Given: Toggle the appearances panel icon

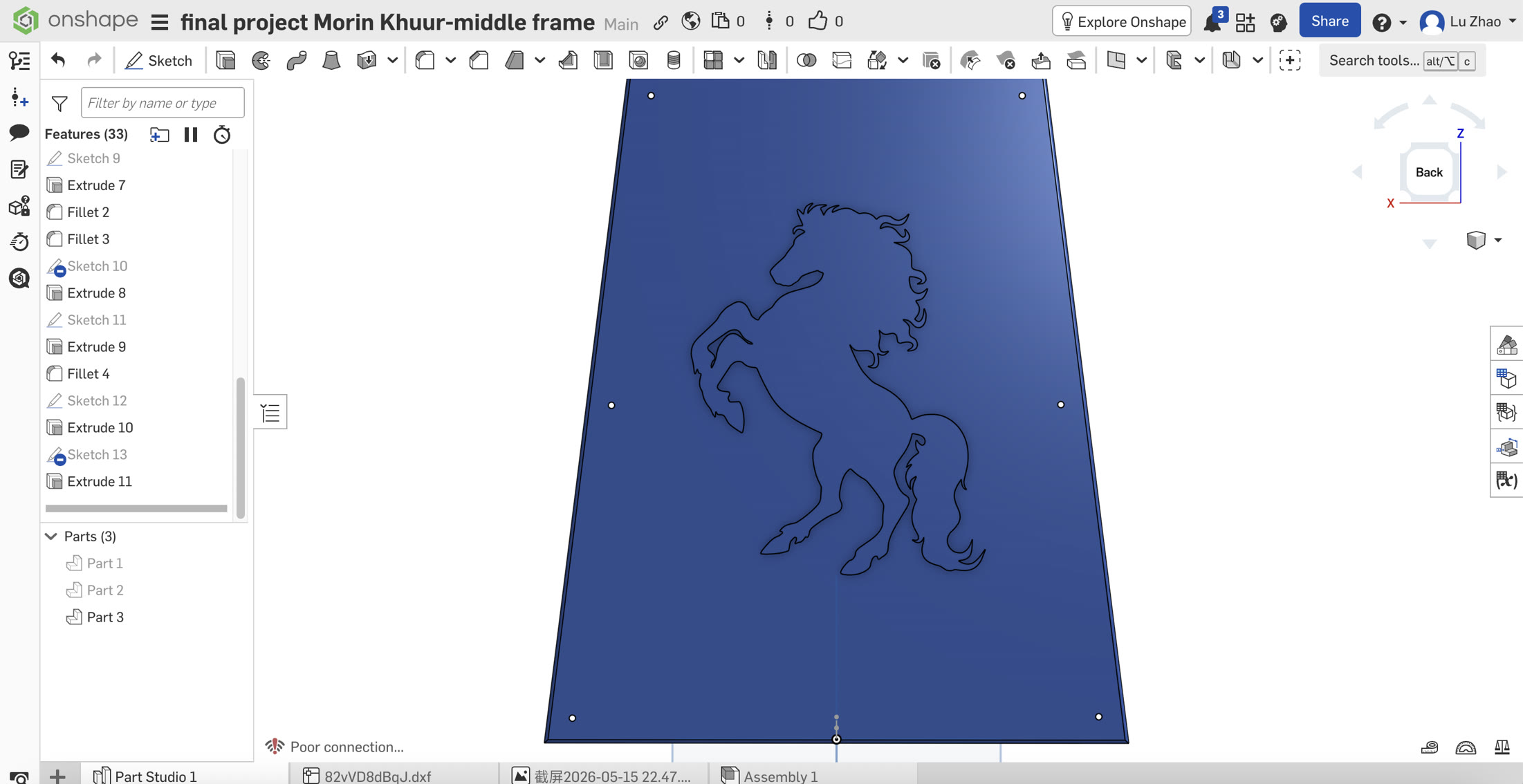Looking at the screenshot, I should point(1506,344).
